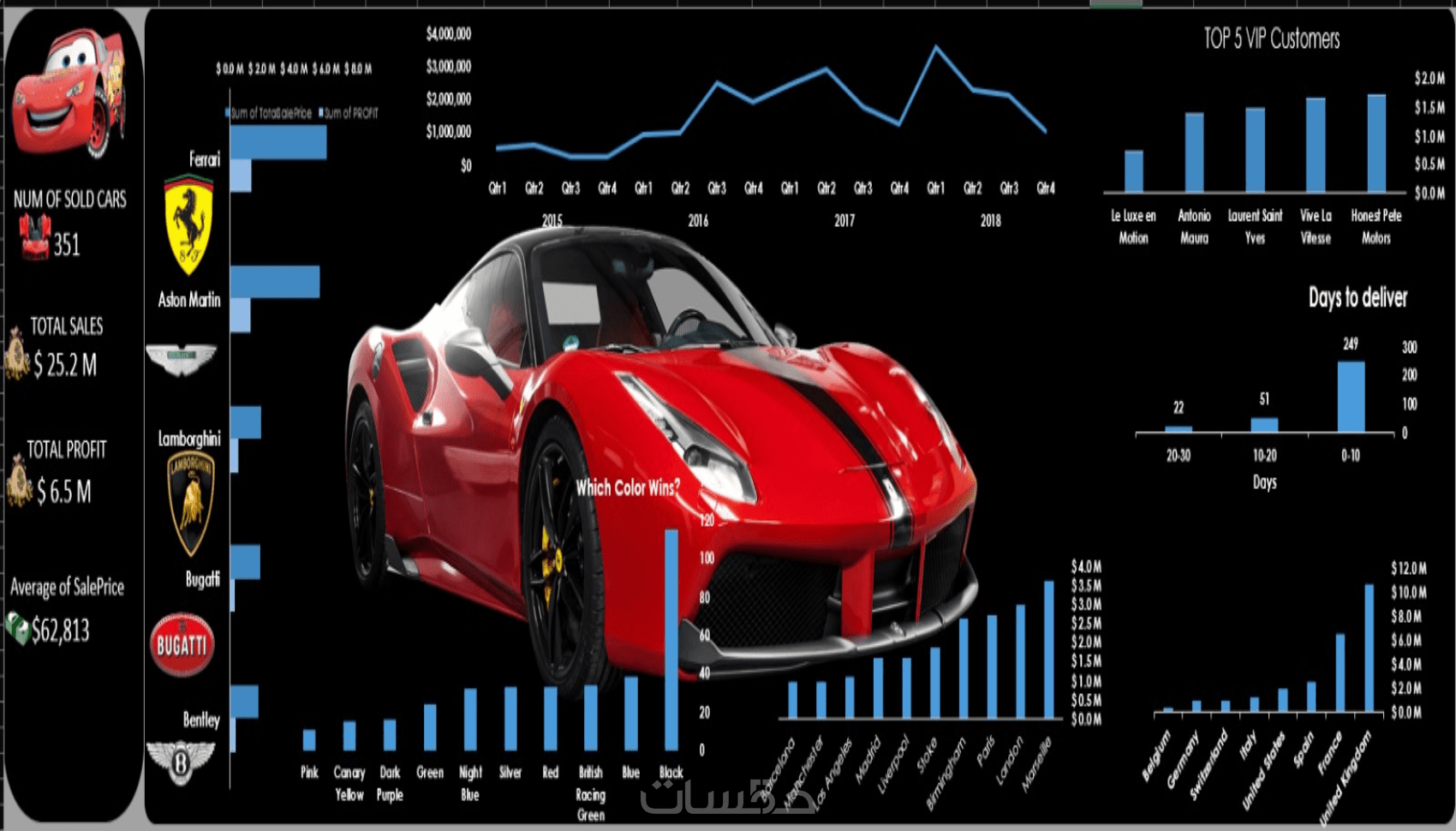Click the "2018" year label on the line chart
Image resolution: width=1456 pixels, height=831 pixels.
pos(991,221)
